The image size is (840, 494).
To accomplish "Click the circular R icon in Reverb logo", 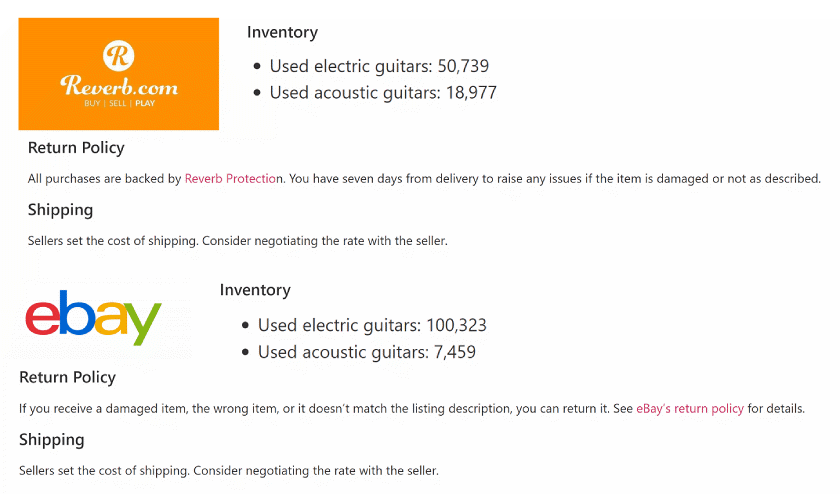I will tap(119, 54).
